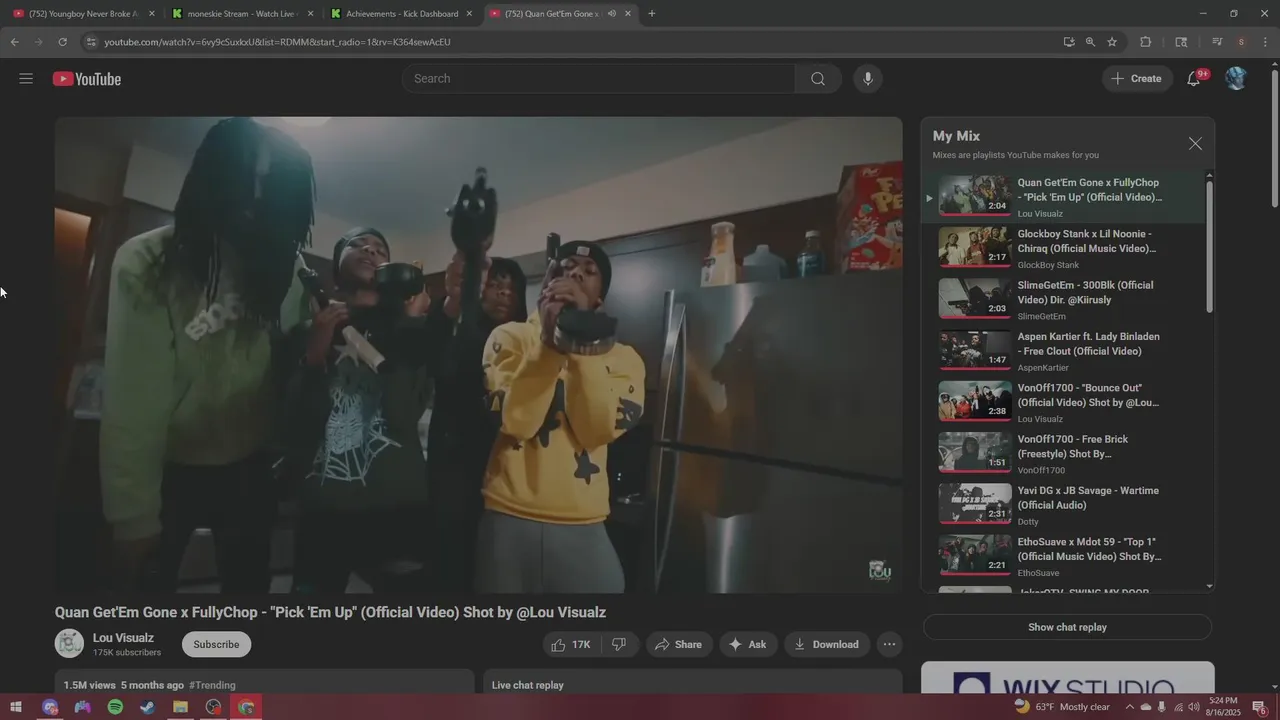Reload the page
1280x720 pixels.
click(x=62, y=42)
